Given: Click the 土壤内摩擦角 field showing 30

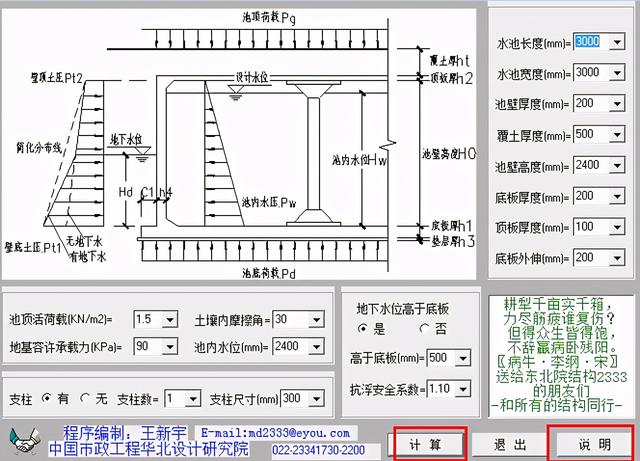Looking at the screenshot, I should pos(291,319).
